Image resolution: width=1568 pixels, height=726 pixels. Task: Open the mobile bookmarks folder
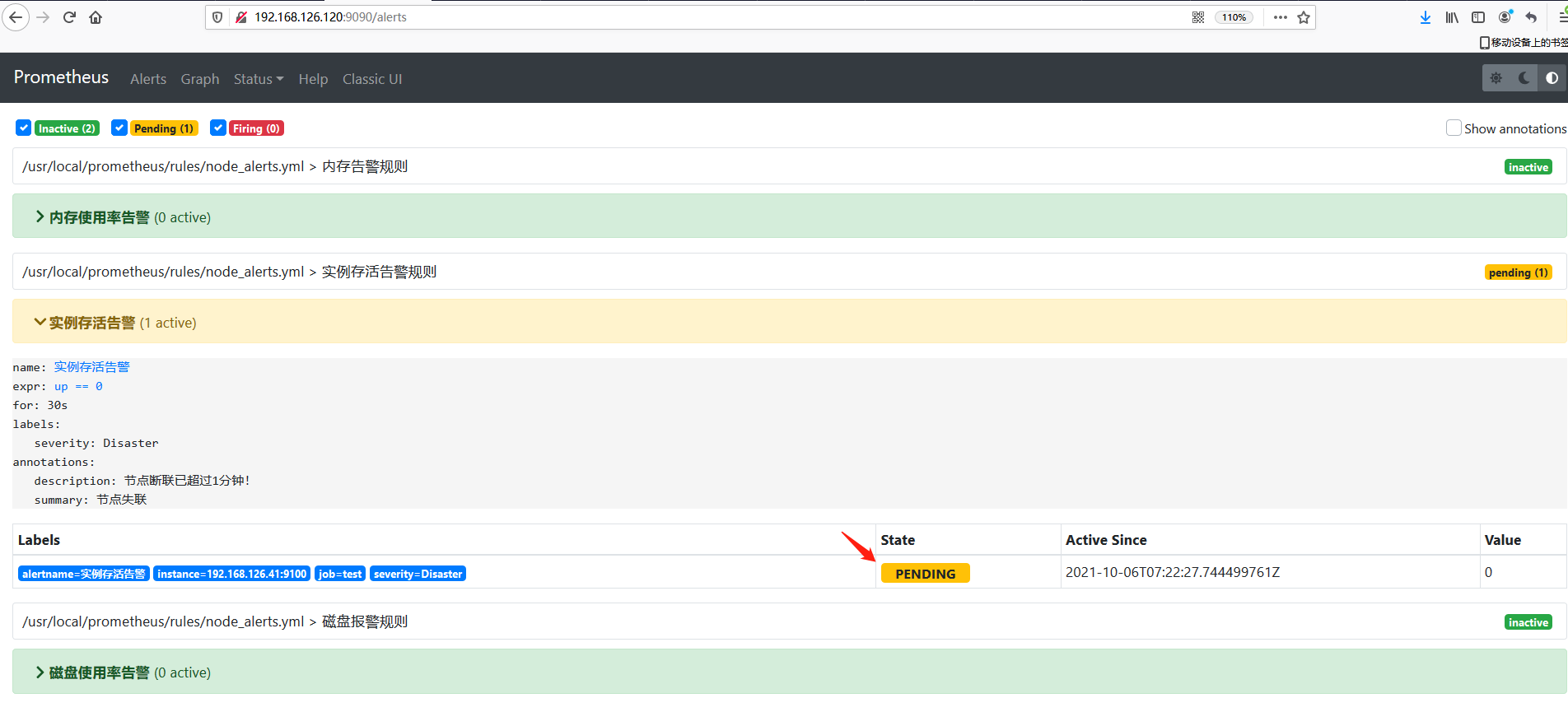pyautogui.click(x=1524, y=42)
